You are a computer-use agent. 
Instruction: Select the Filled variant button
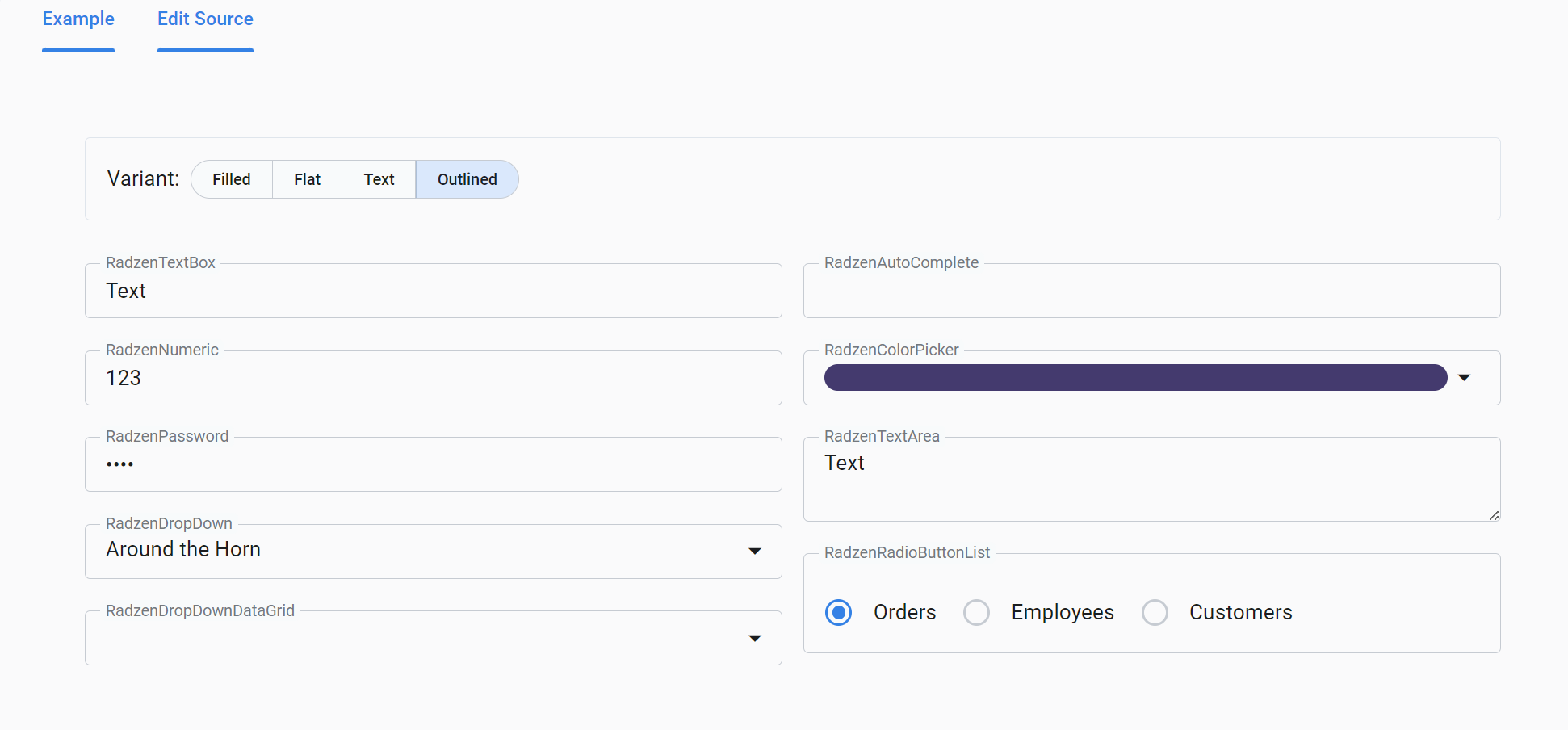coord(231,178)
